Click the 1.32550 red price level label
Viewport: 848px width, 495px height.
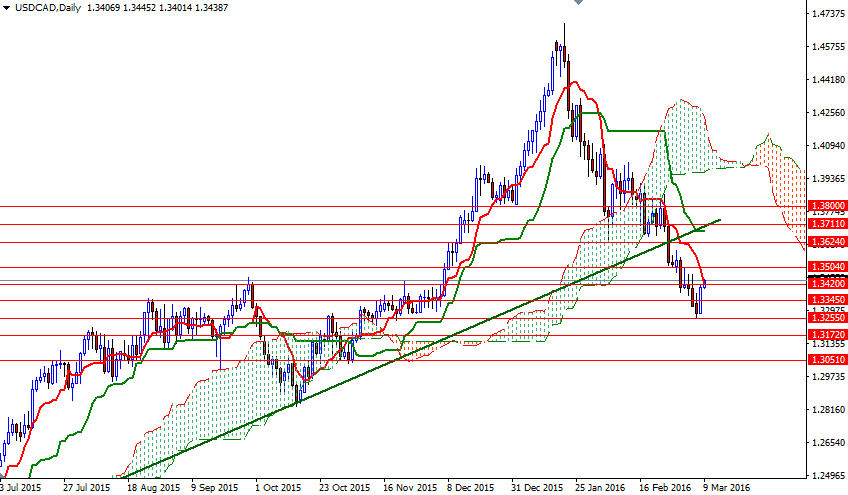pyautogui.click(x=826, y=317)
